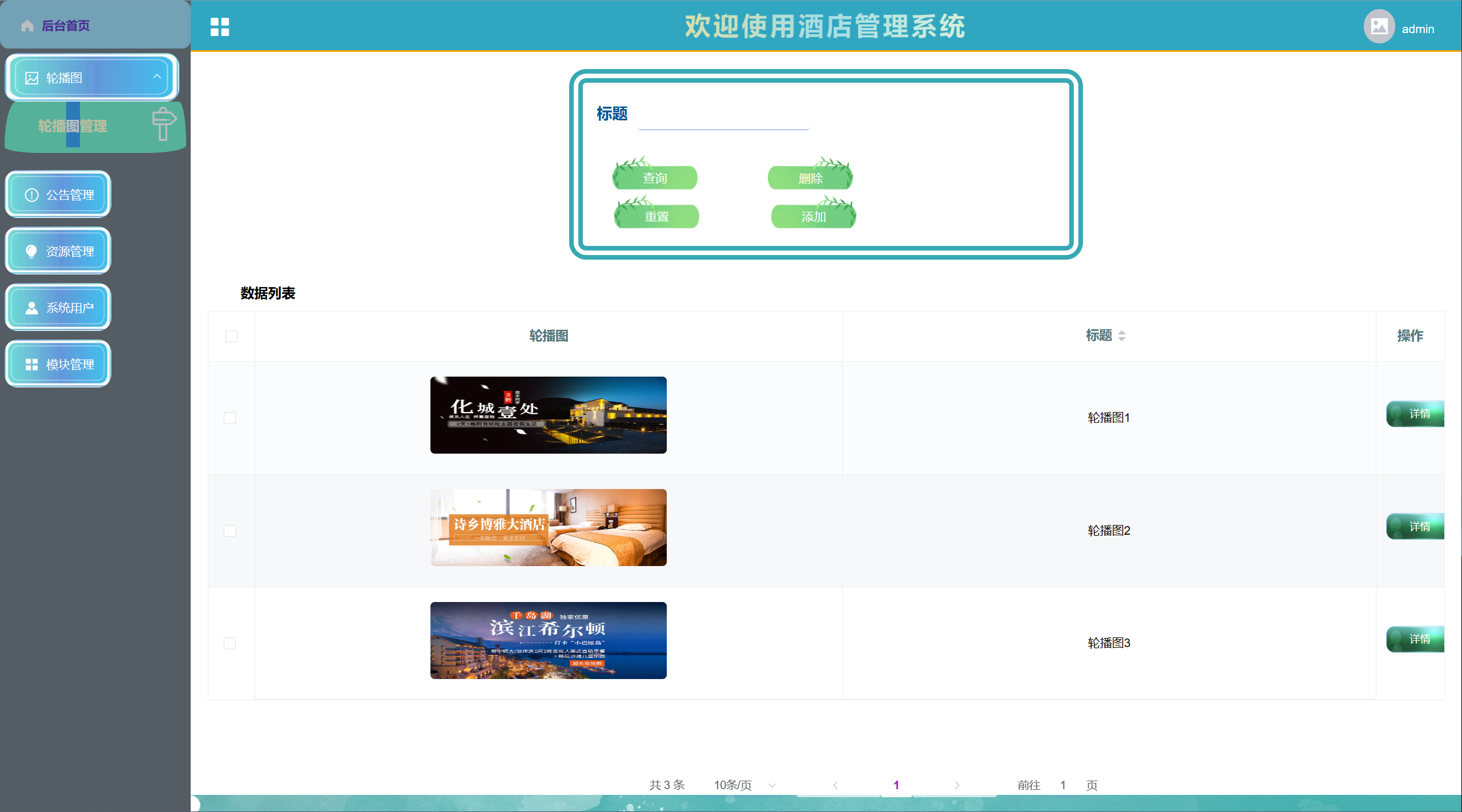Go to 后台首页 menu item
This screenshot has height=812, width=1462.
pyautogui.click(x=66, y=26)
